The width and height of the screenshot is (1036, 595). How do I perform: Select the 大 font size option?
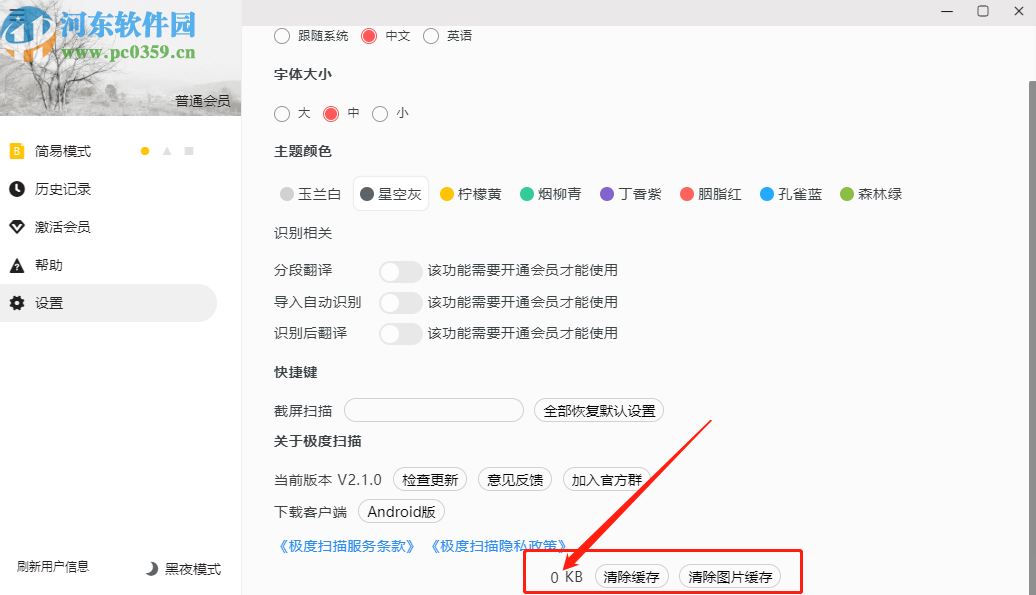pyautogui.click(x=282, y=113)
